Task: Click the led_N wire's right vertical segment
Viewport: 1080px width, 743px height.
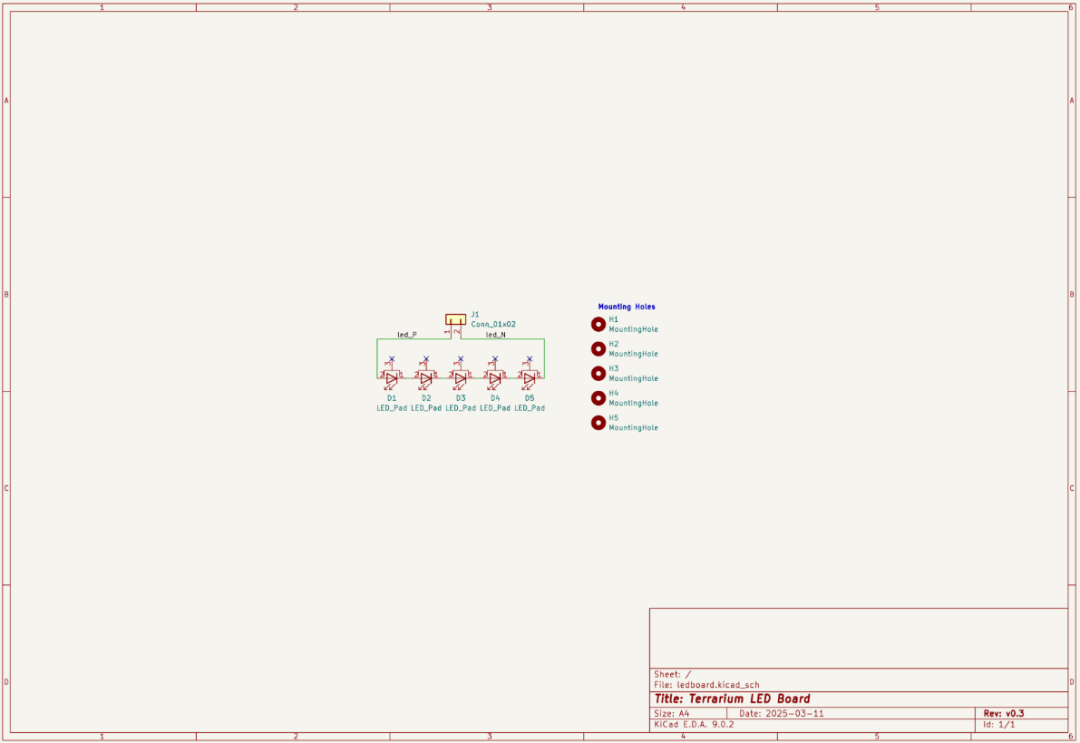Action: coord(544,358)
